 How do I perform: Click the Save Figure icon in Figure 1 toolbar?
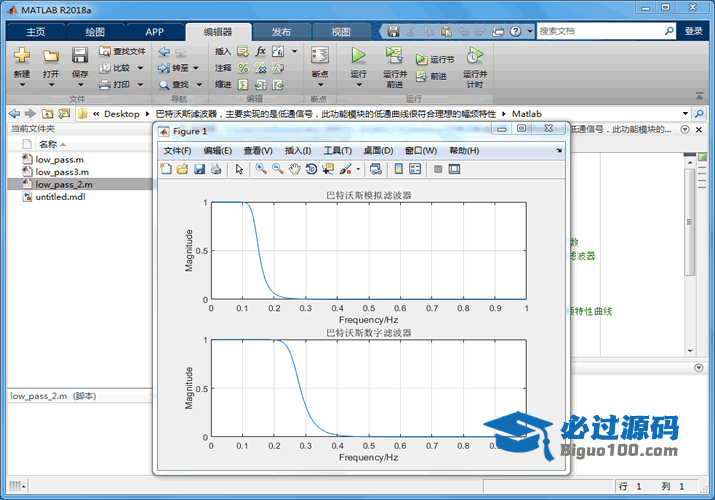(x=200, y=169)
